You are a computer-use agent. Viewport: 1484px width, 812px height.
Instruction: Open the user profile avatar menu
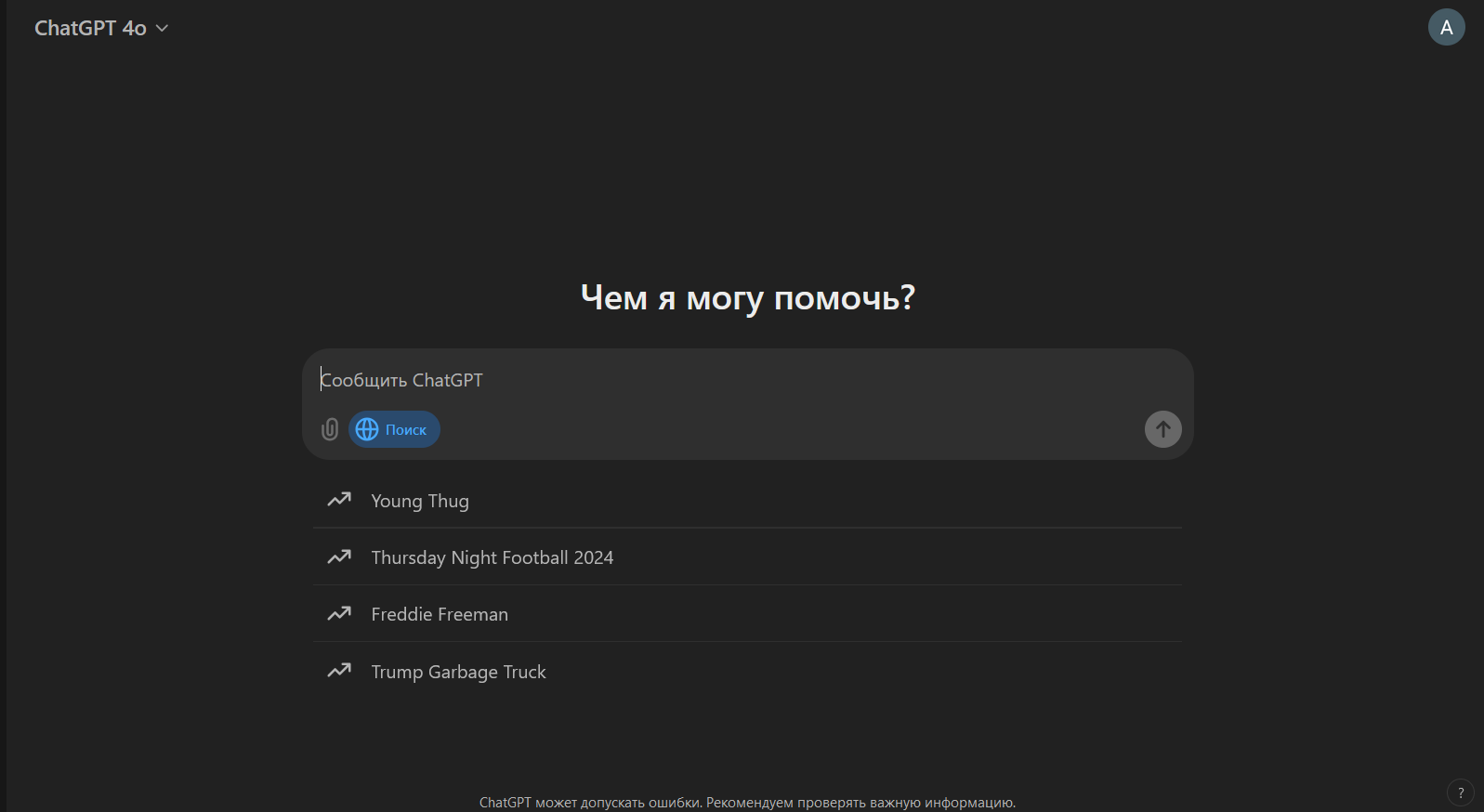click(1446, 27)
